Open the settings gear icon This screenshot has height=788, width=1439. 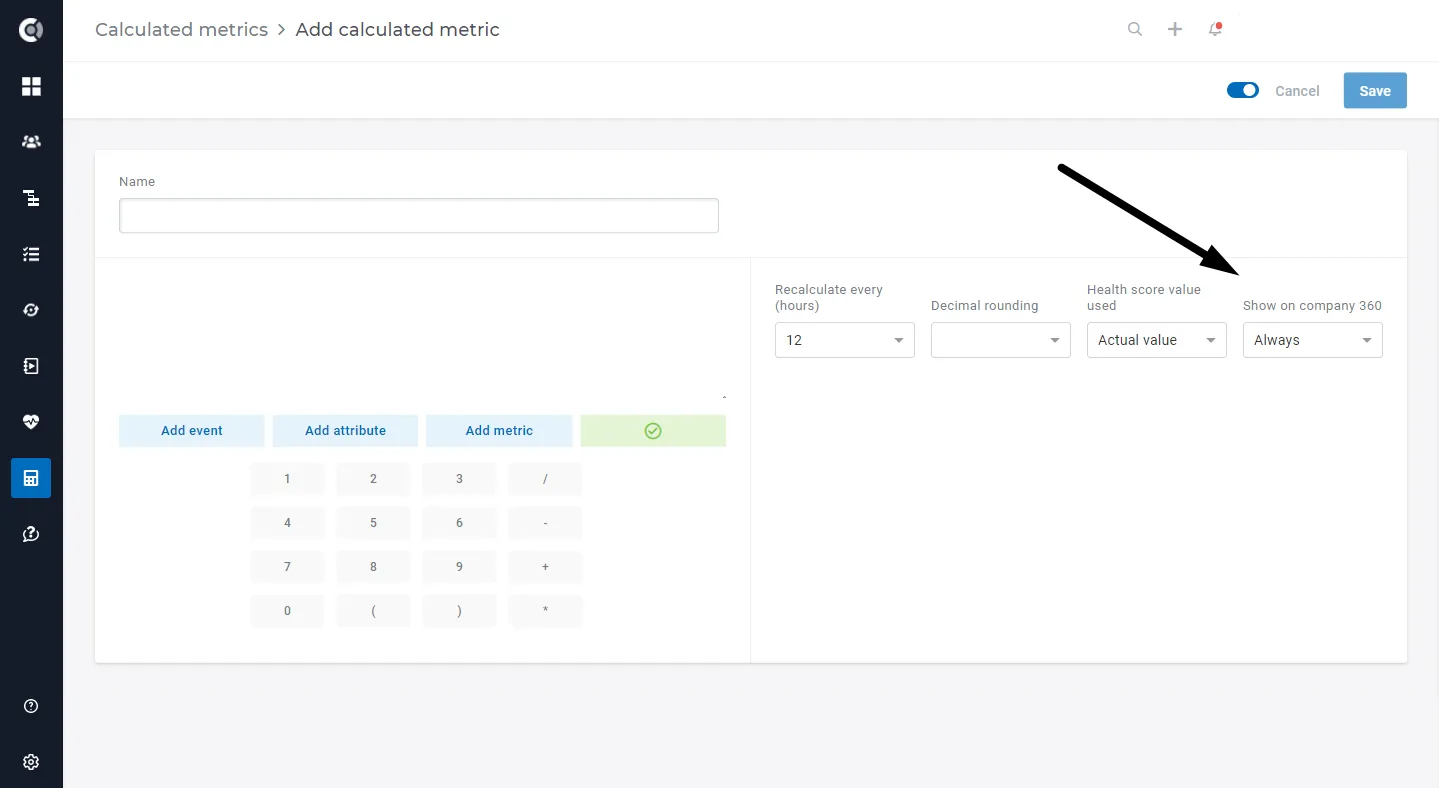coord(31,762)
